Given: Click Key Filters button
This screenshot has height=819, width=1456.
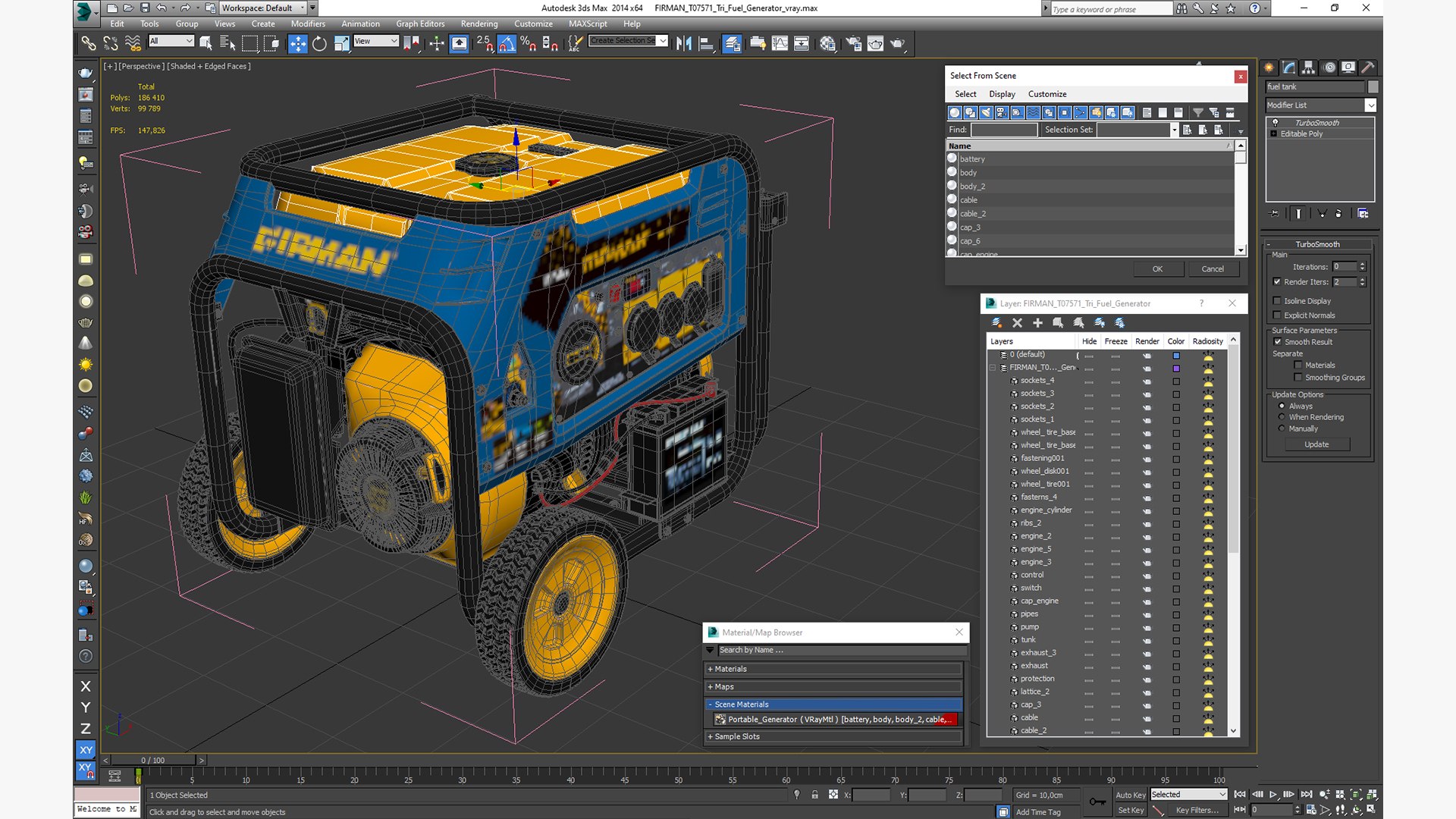Looking at the screenshot, I should 1197,810.
